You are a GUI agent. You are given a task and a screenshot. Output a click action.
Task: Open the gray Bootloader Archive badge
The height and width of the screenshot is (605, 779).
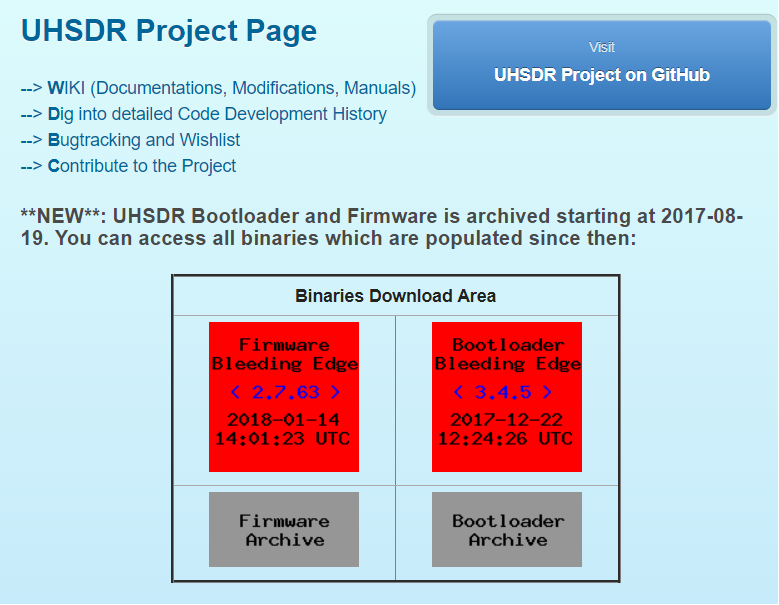click(x=507, y=530)
